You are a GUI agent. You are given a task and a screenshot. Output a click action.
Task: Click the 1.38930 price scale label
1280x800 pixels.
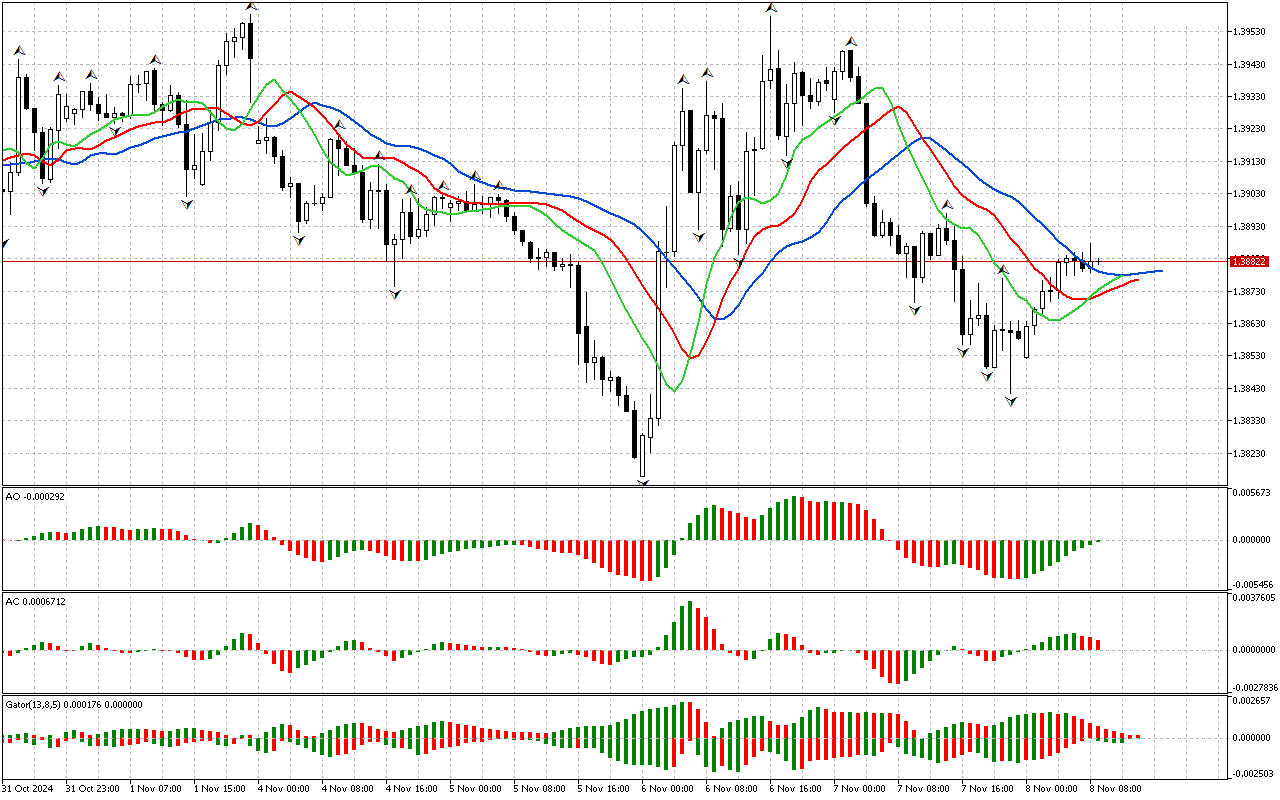click(x=1250, y=226)
